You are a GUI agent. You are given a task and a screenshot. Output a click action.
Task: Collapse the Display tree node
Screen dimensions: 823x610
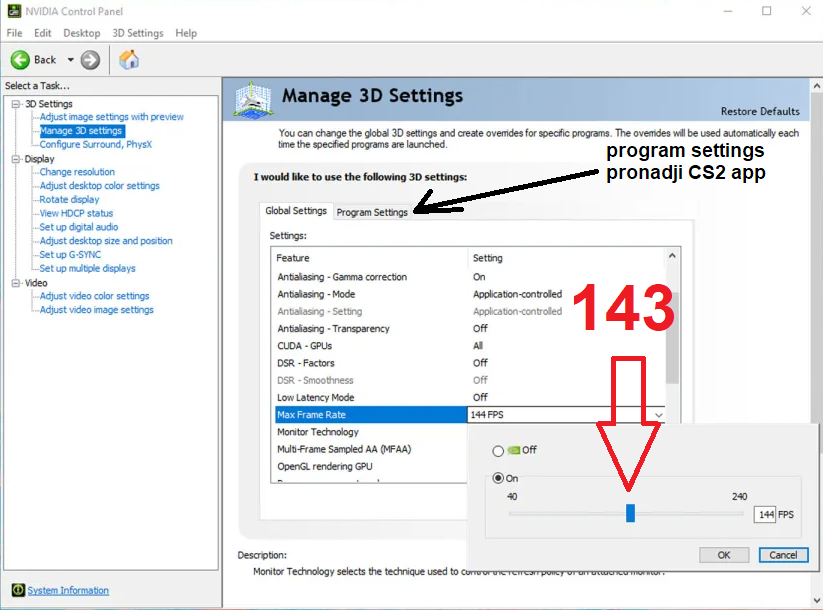16,159
